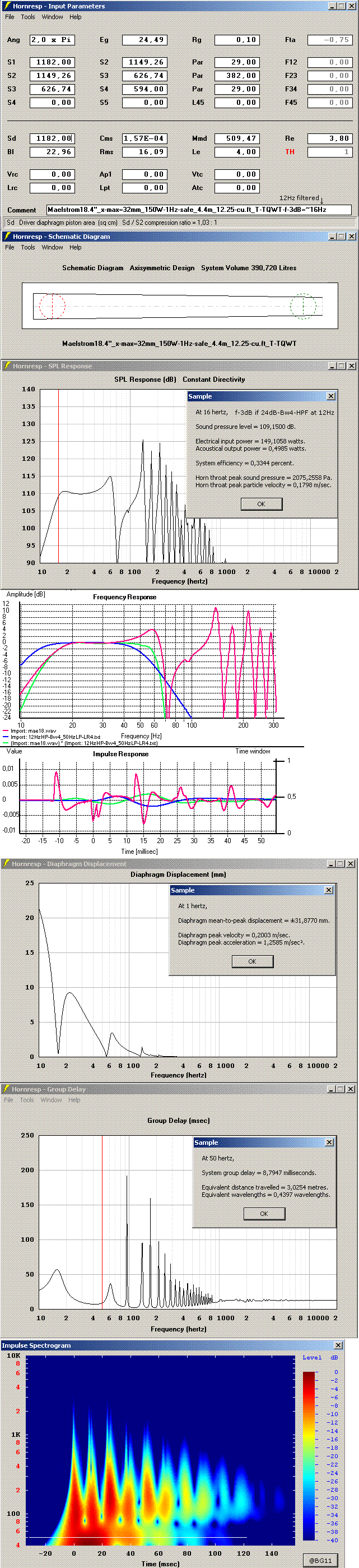Close the Sample dialog in SPL Response
Image resolution: width=359 pixels, height=1568 pixels.
point(331,396)
